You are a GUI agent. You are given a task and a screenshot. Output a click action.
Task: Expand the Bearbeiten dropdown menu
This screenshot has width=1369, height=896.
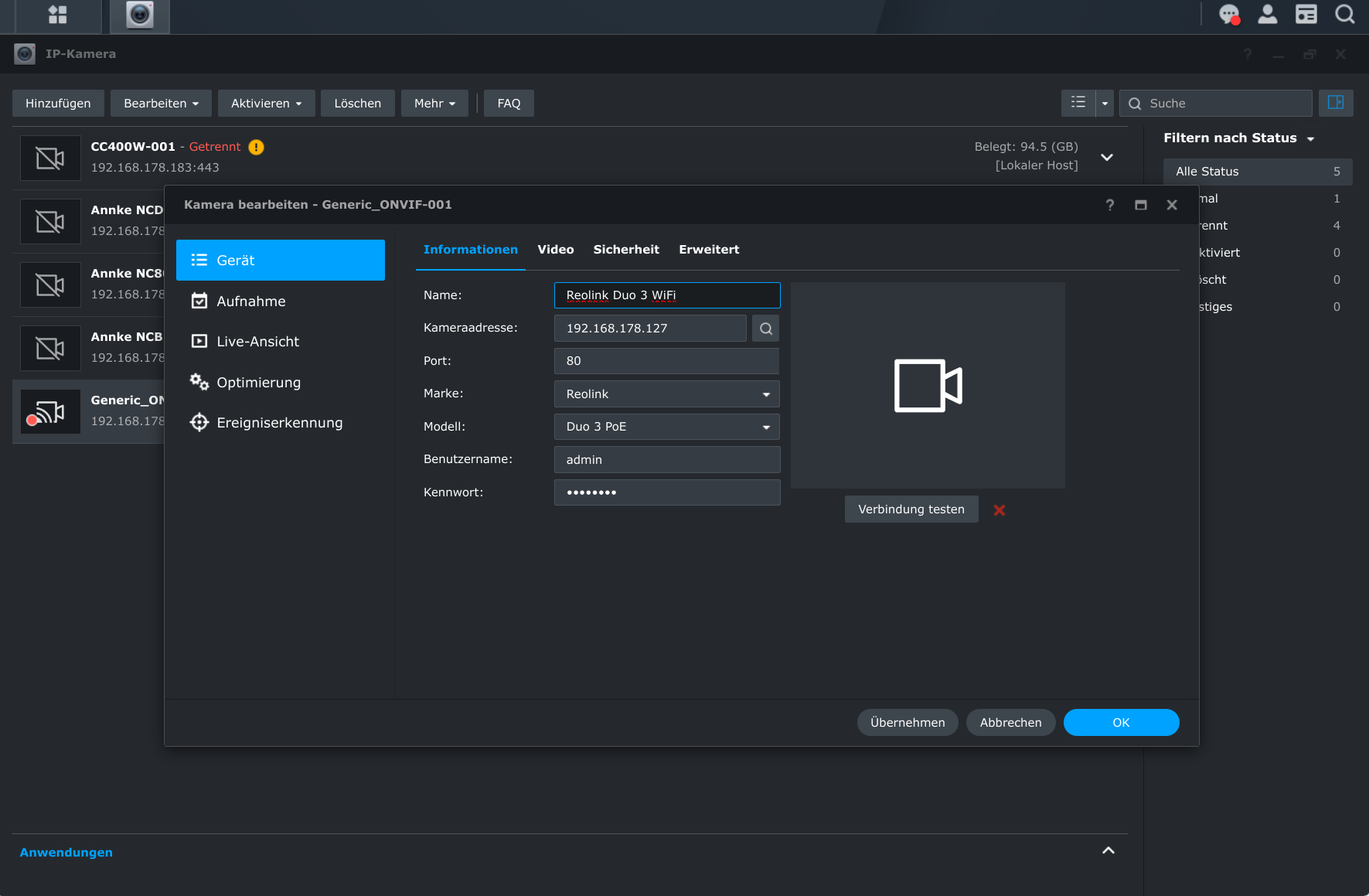pyautogui.click(x=161, y=104)
